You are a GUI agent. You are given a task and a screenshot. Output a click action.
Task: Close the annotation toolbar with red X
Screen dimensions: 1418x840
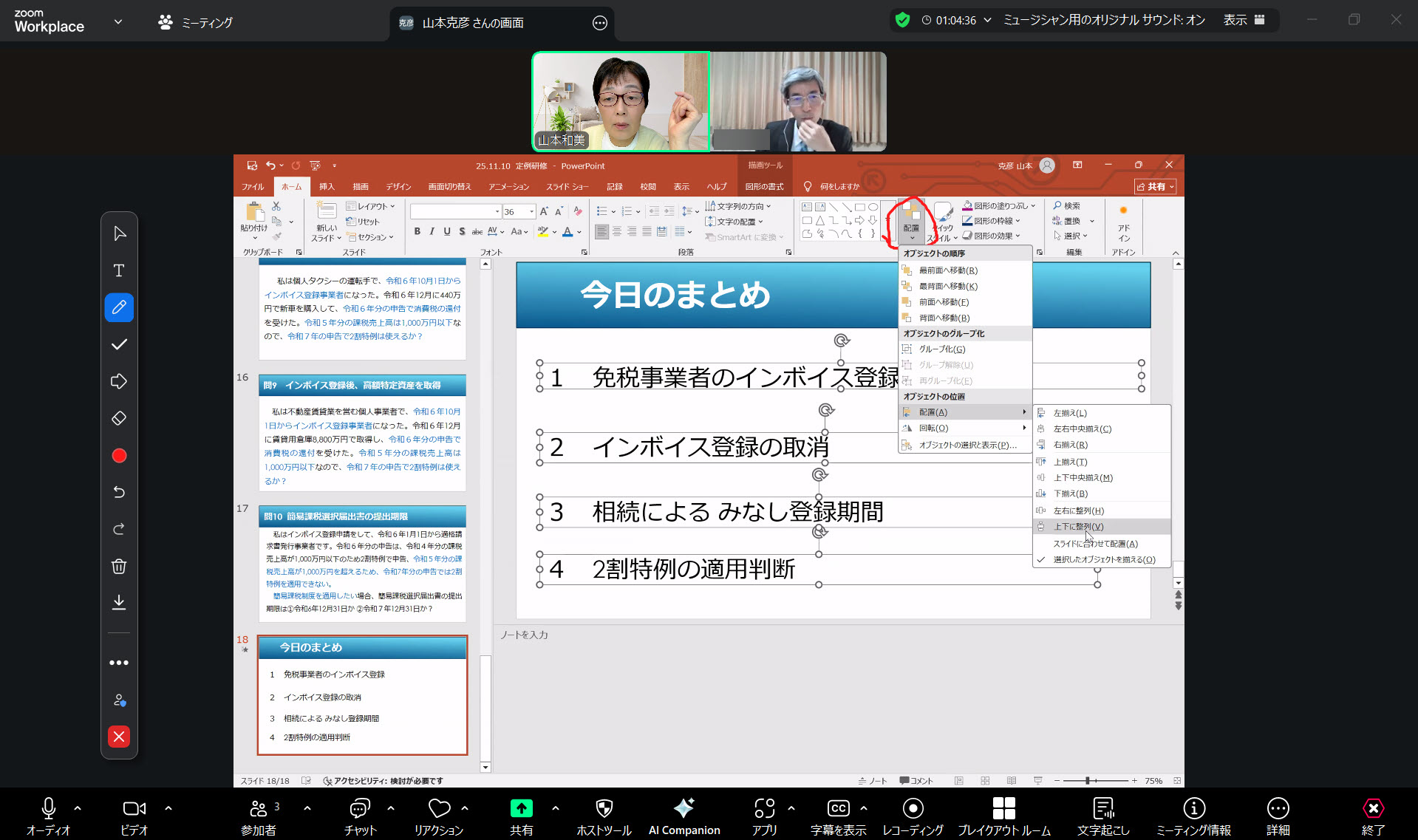tap(119, 737)
